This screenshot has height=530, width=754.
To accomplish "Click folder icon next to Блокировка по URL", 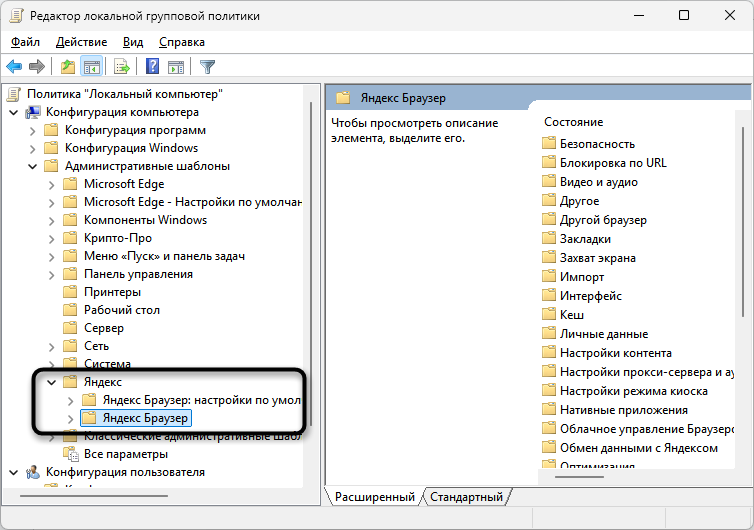I will tap(549, 163).
